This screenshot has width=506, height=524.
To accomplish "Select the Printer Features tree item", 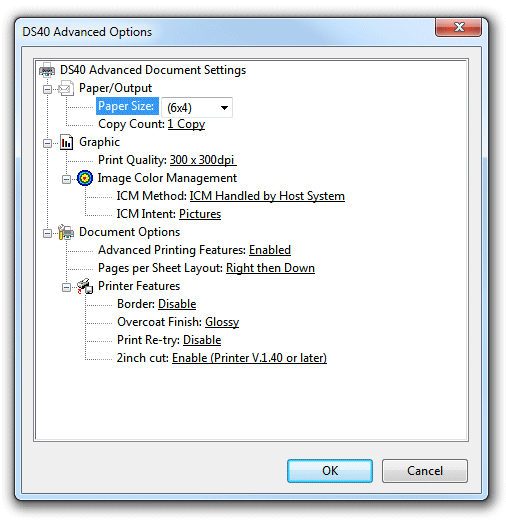I will 139,286.
